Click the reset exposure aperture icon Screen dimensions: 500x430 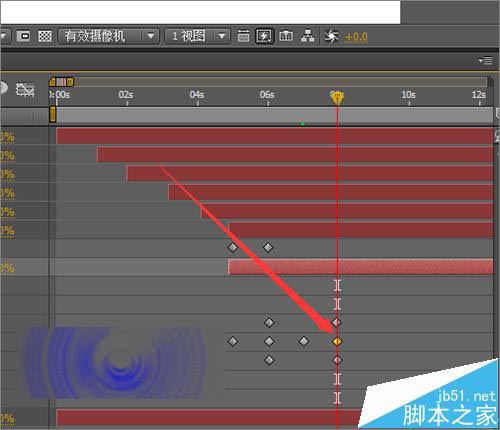pyautogui.click(x=331, y=36)
